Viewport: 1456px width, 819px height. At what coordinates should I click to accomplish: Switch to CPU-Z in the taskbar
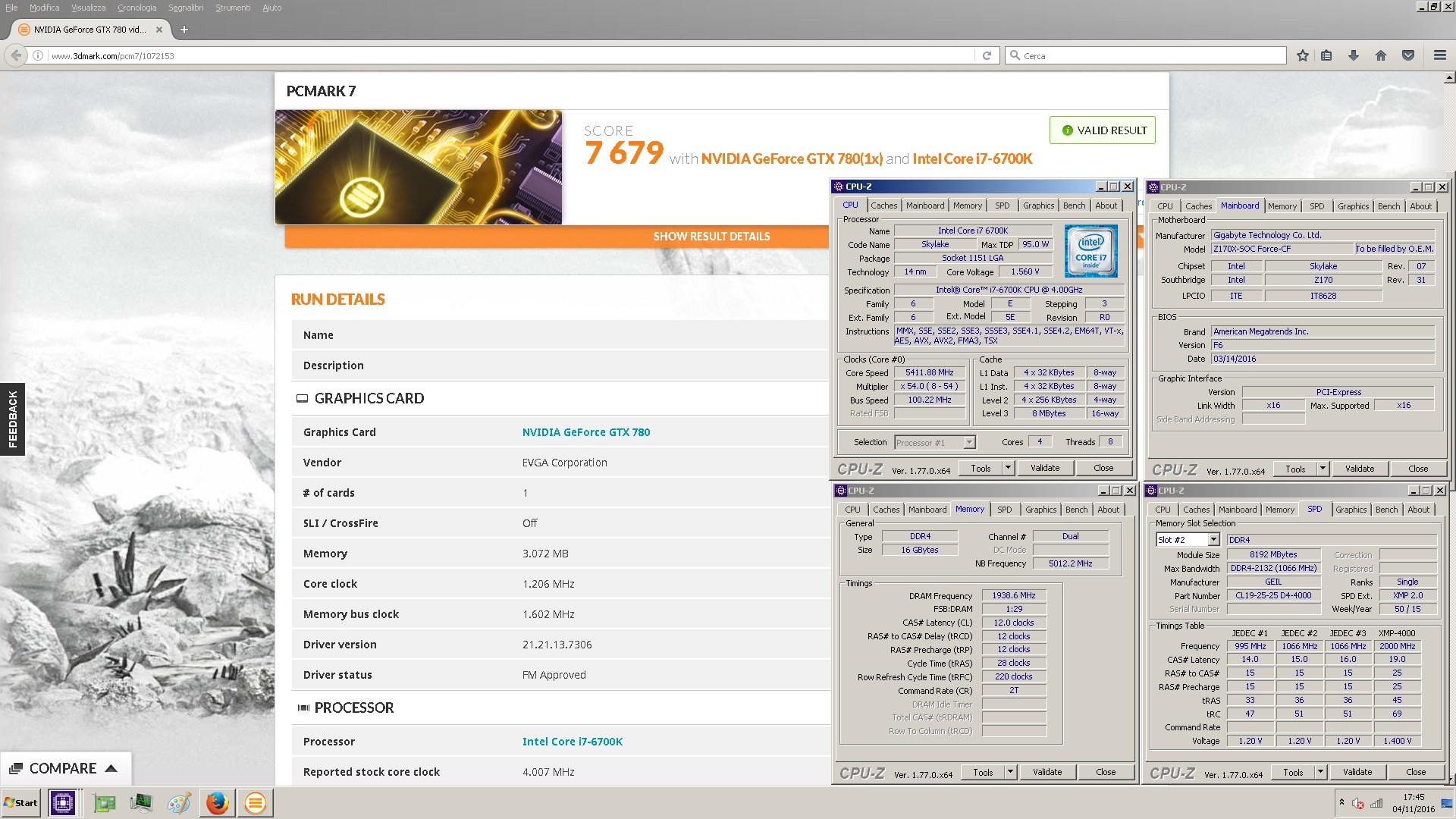[62, 802]
